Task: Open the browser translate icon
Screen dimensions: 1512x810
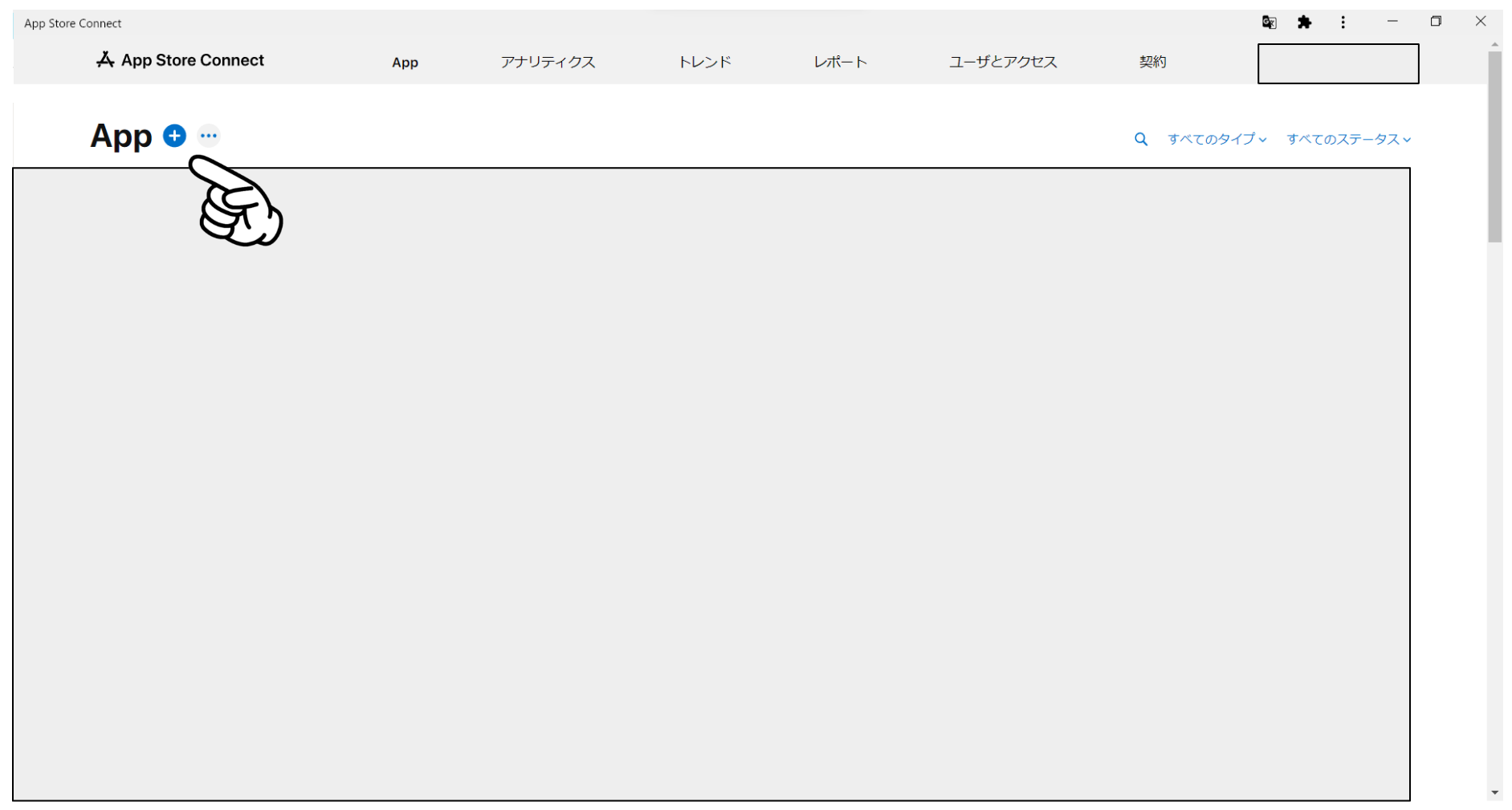Action: click(1269, 22)
